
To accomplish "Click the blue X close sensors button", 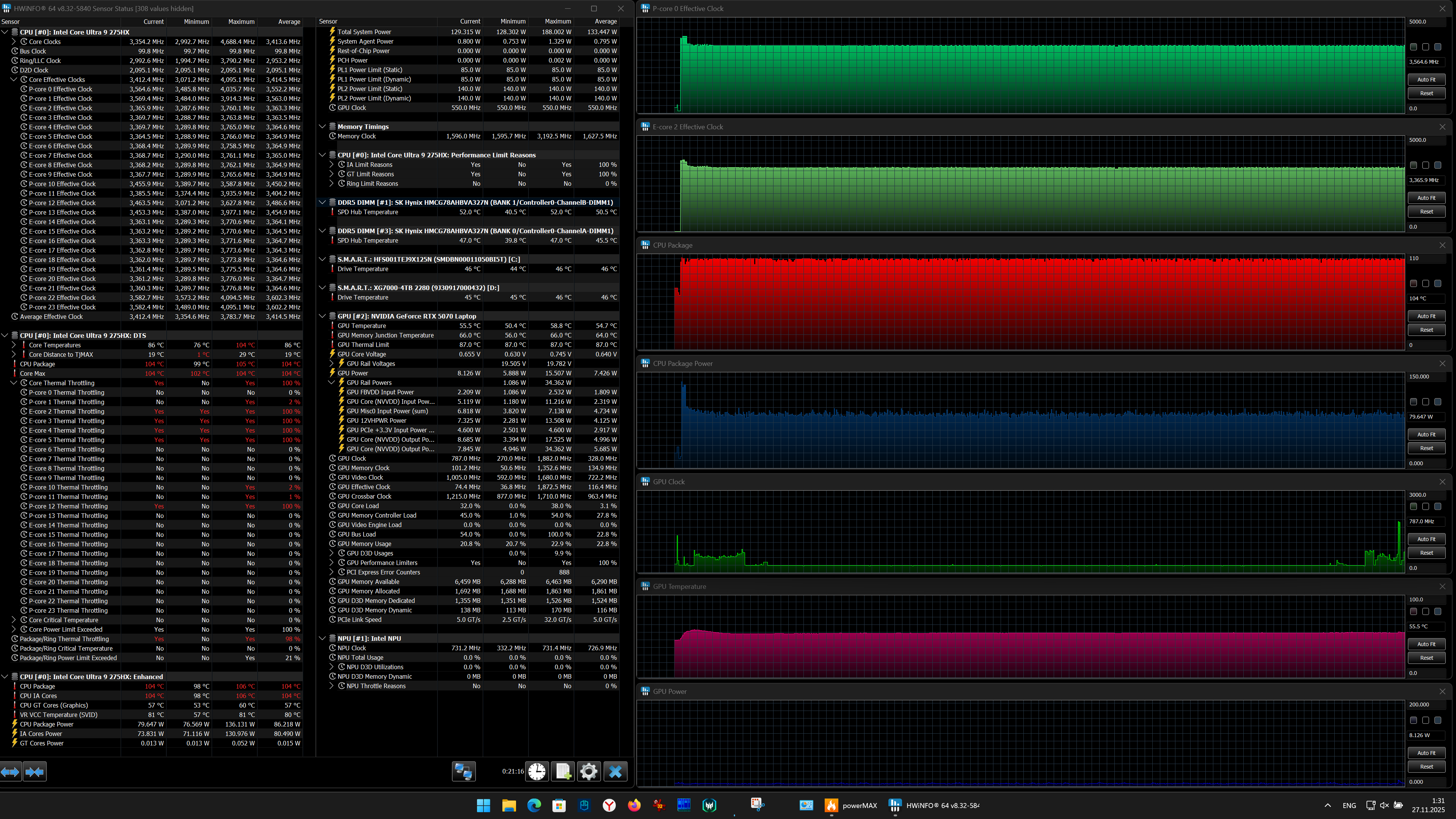I will pyautogui.click(x=615, y=772).
